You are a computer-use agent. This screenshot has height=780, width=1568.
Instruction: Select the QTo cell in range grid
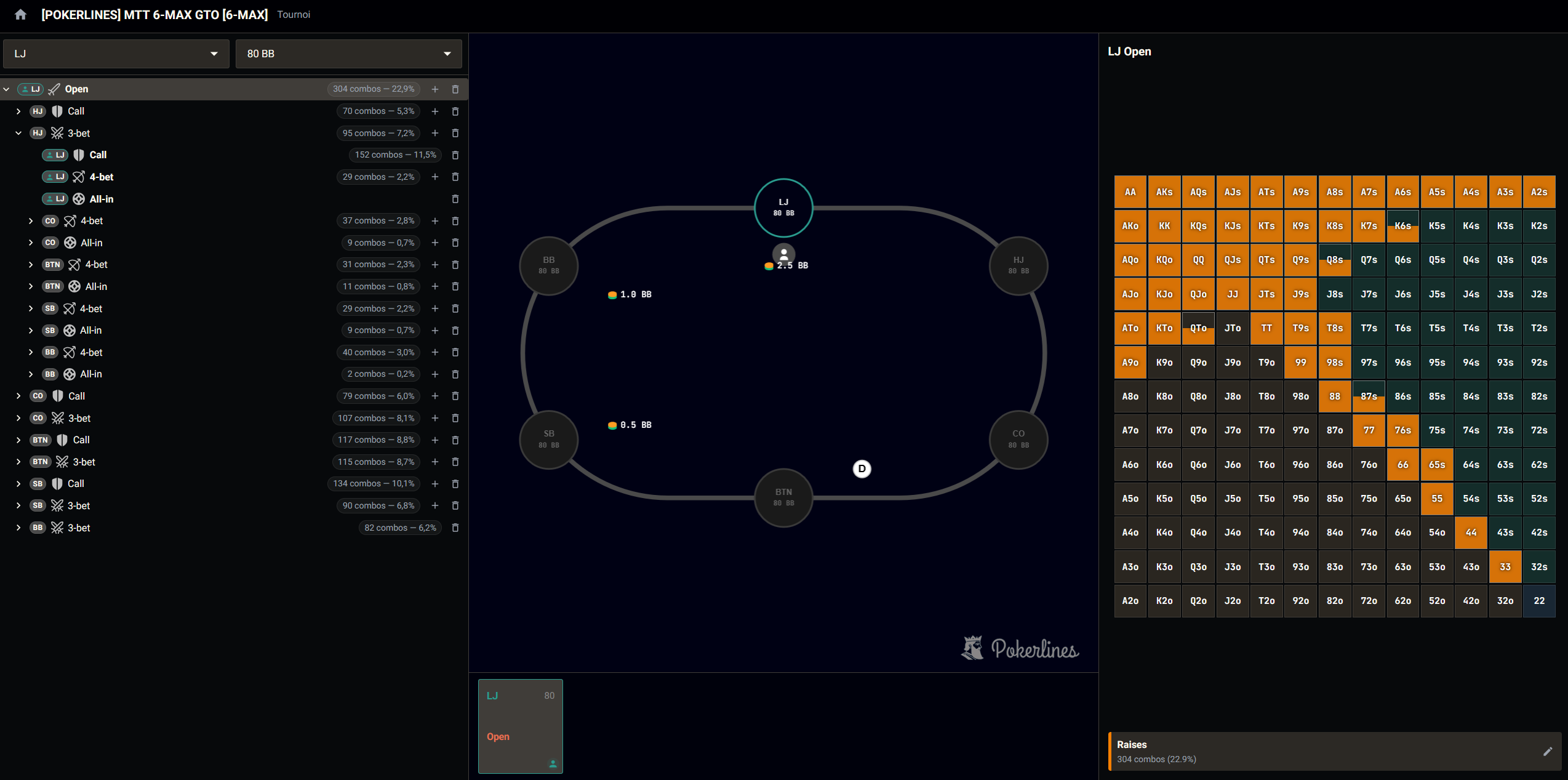1198,328
